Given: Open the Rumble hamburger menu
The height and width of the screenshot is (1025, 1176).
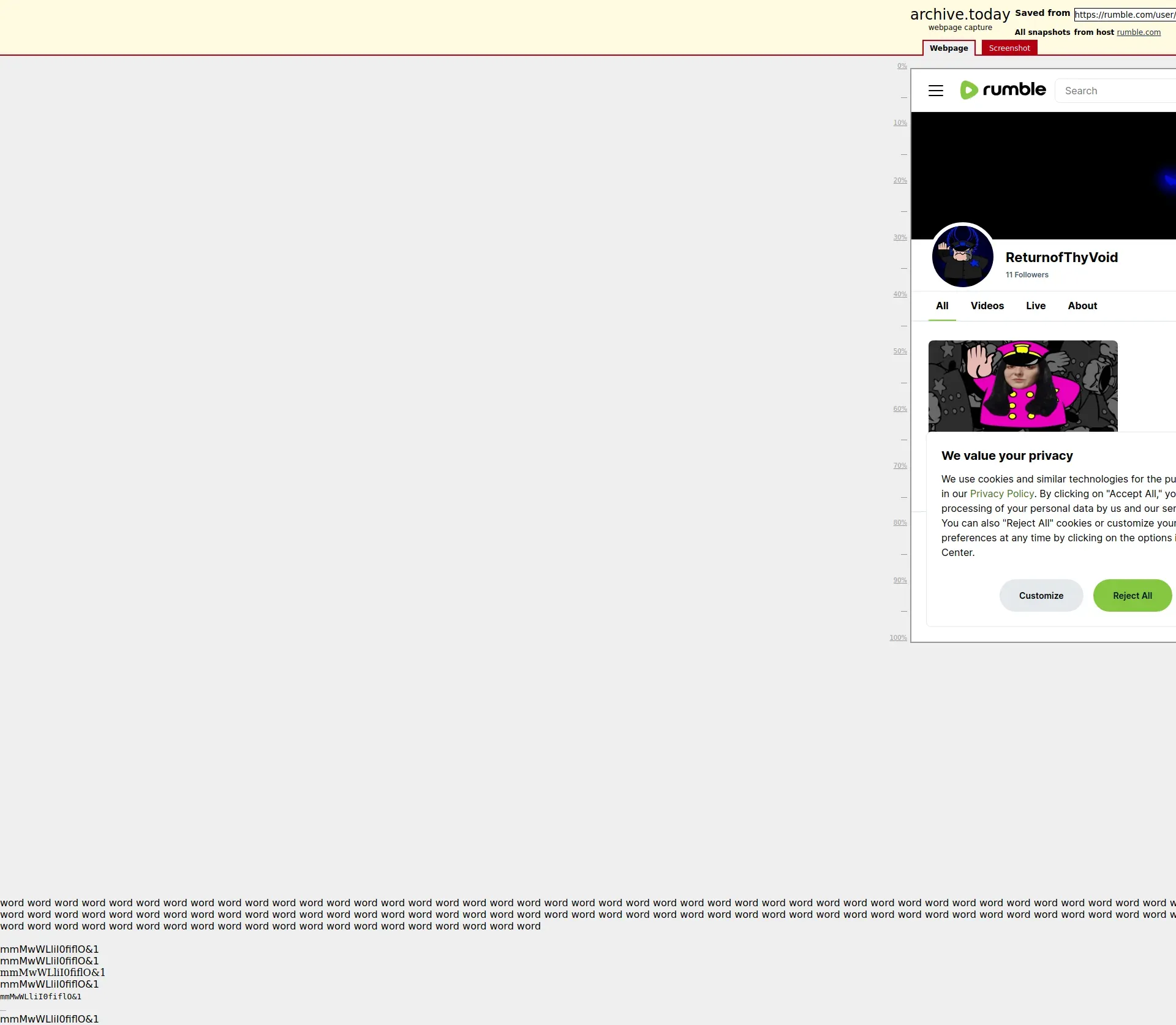Looking at the screenshot, I should [x=935, y=91].
